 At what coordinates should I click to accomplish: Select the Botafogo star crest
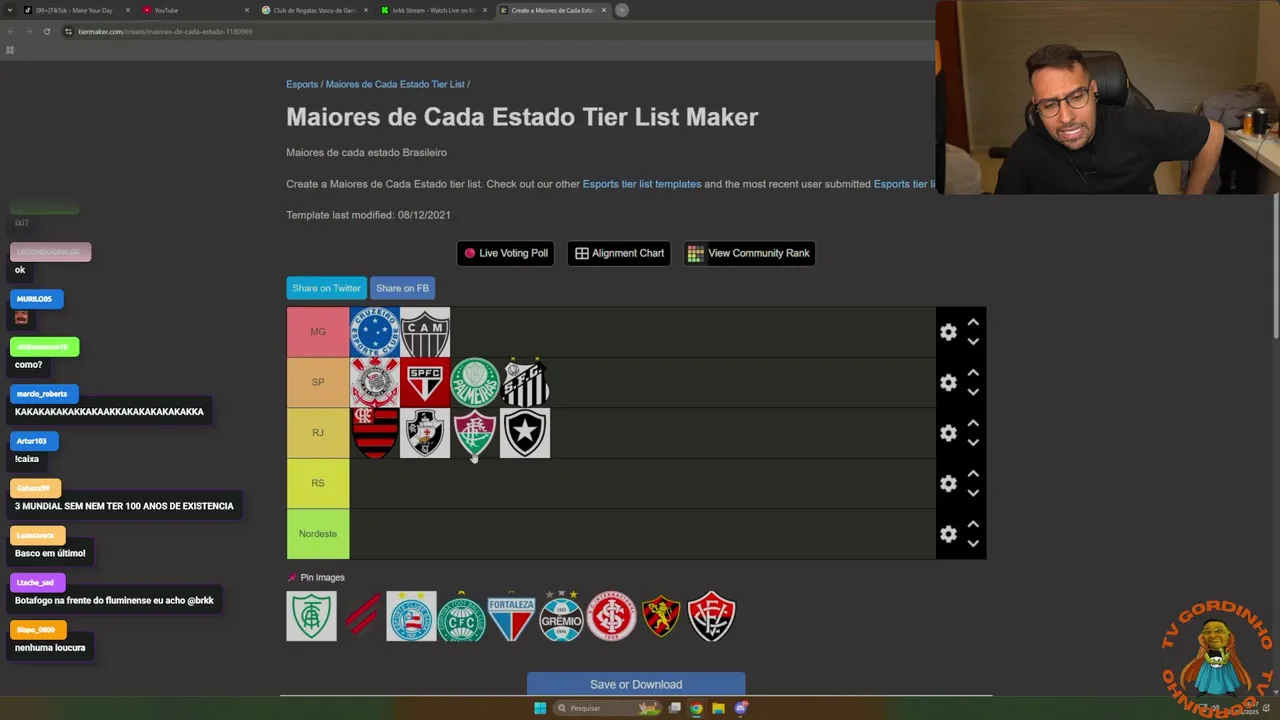pyautogui.click(x=525, y=433)
